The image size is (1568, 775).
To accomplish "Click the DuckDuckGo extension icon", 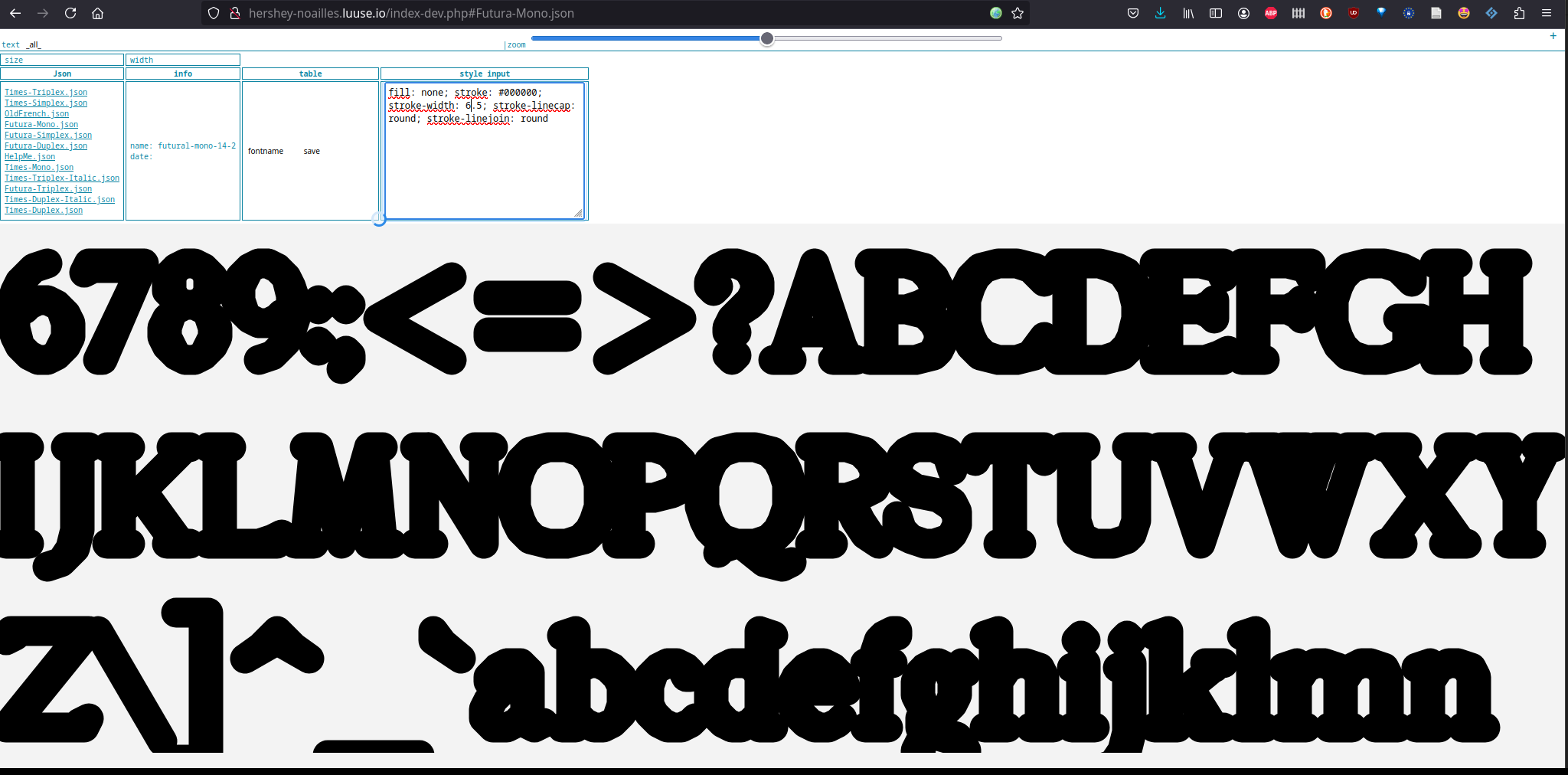I will [1326, 13].
